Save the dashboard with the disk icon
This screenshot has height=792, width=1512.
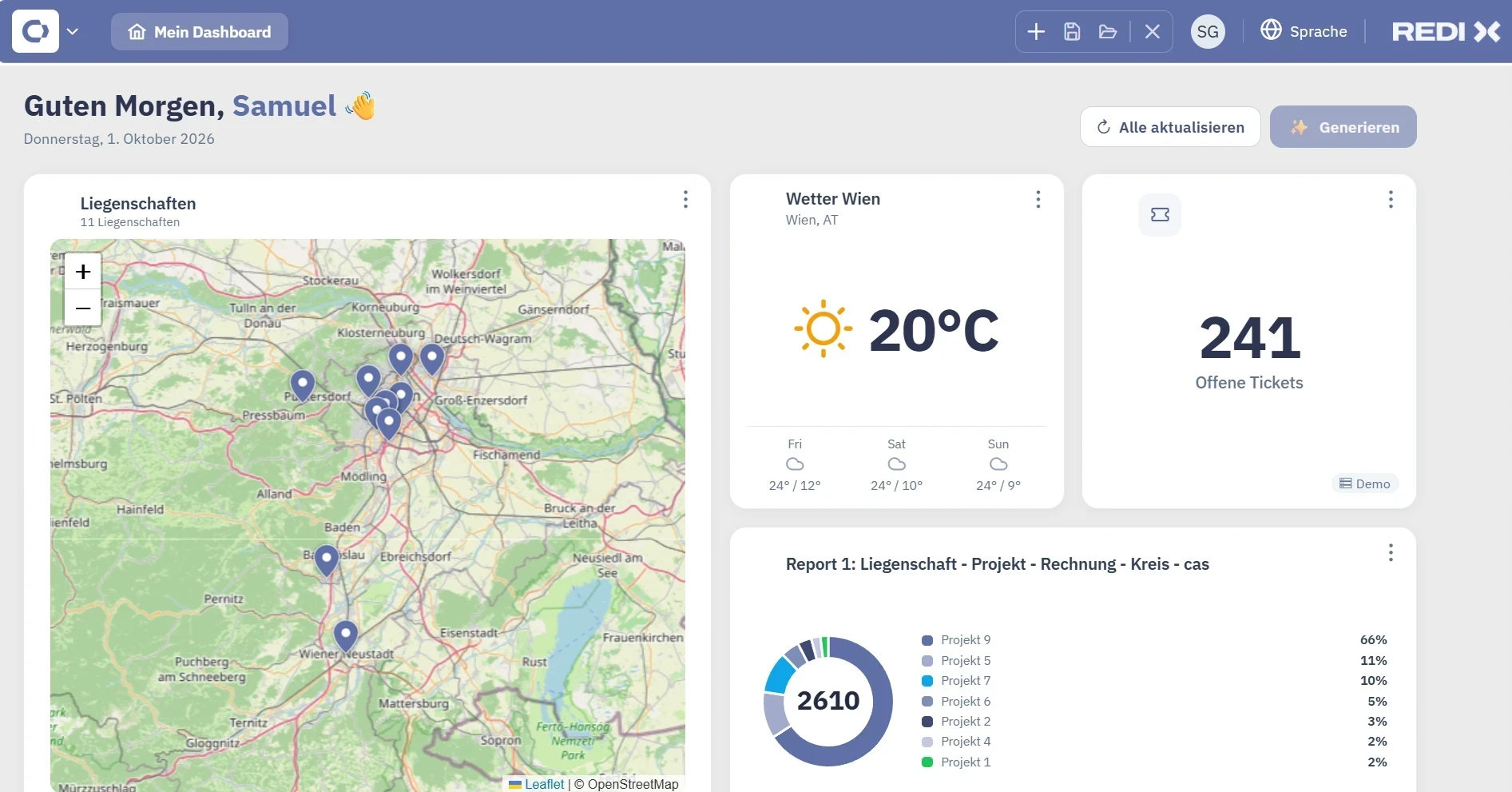1072,32
